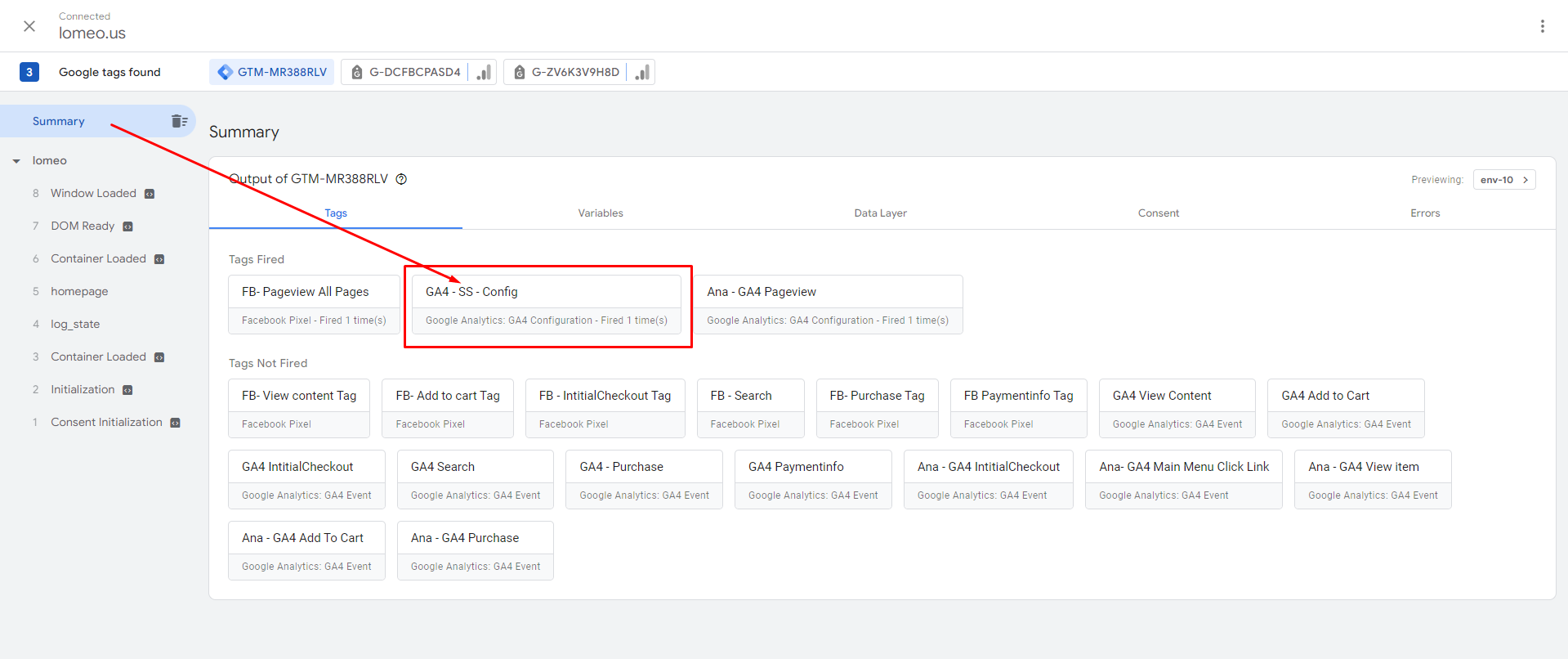Click the code icon next to Window Loaded

[150, 194]
